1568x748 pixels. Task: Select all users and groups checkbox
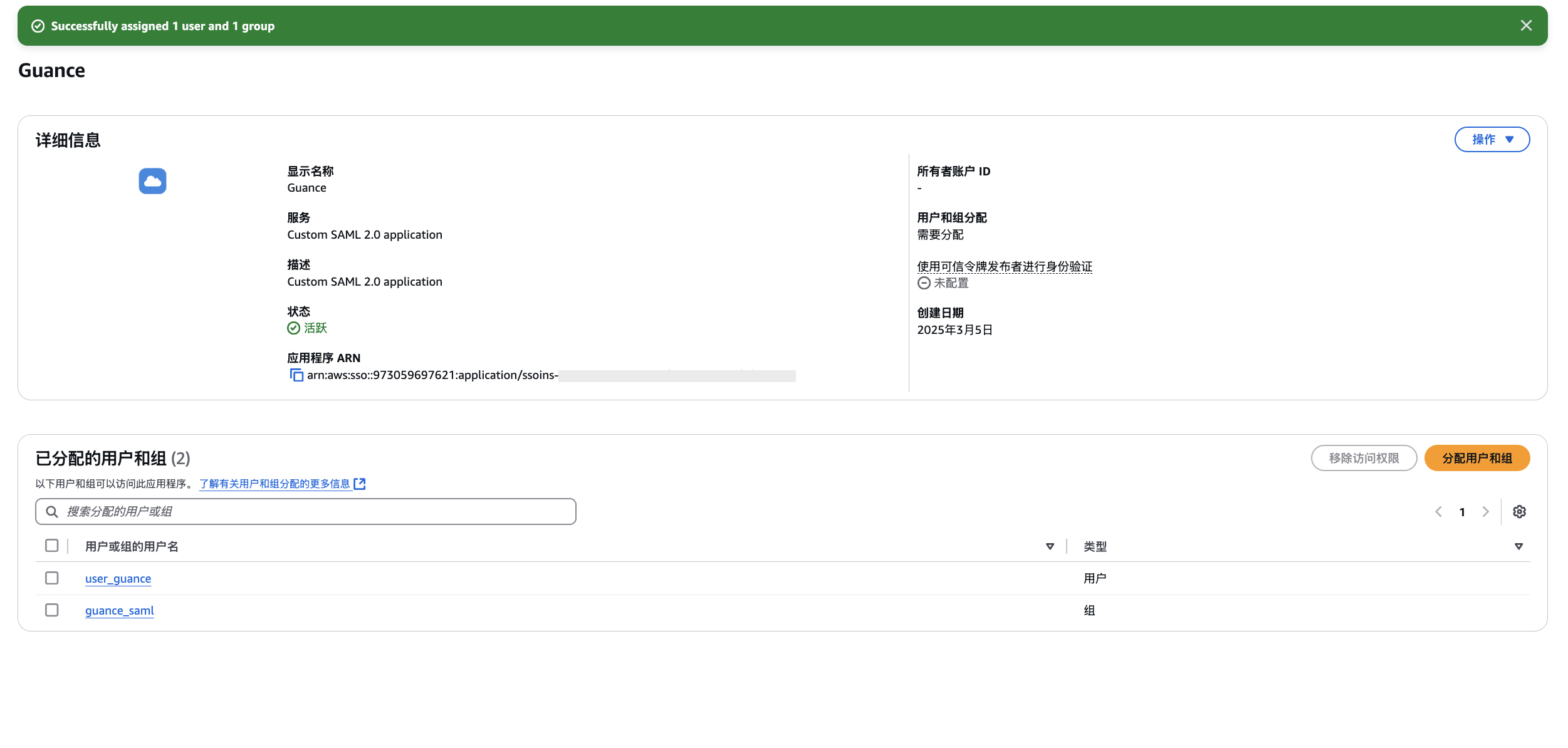pos(52,546)
